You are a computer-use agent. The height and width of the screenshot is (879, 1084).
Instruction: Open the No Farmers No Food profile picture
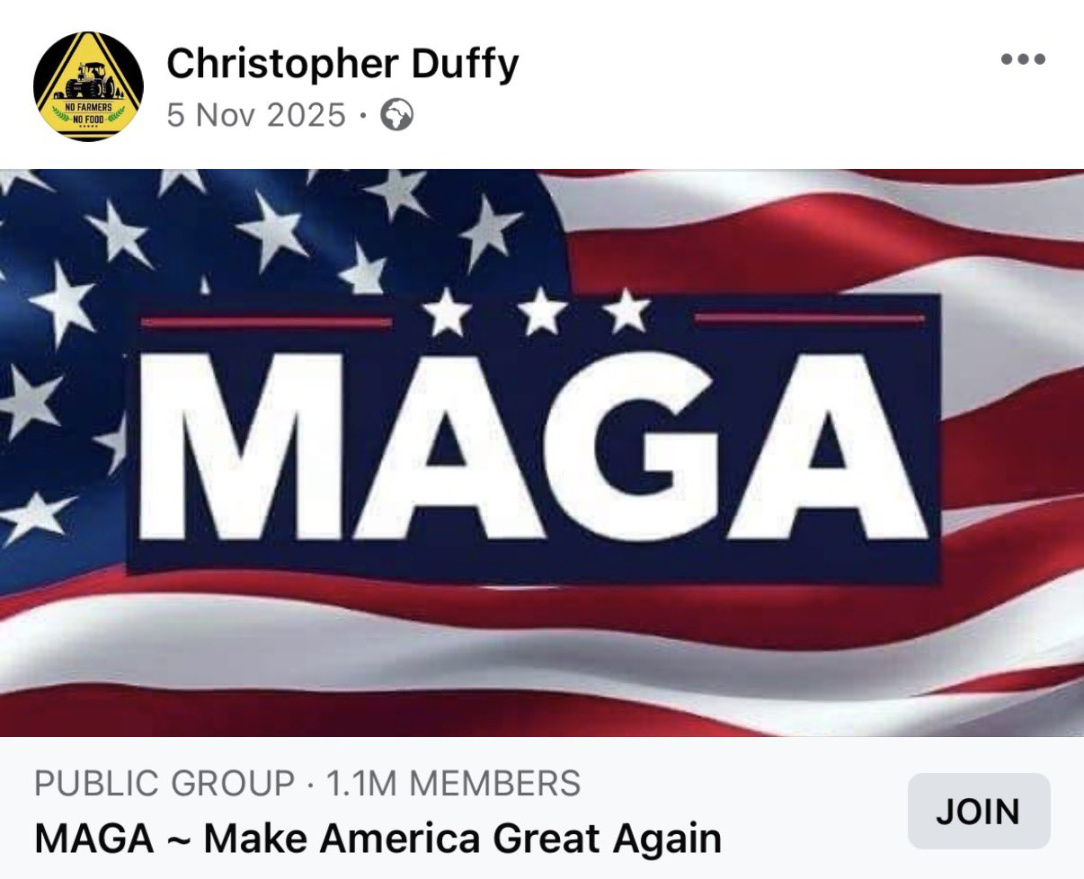88,86
